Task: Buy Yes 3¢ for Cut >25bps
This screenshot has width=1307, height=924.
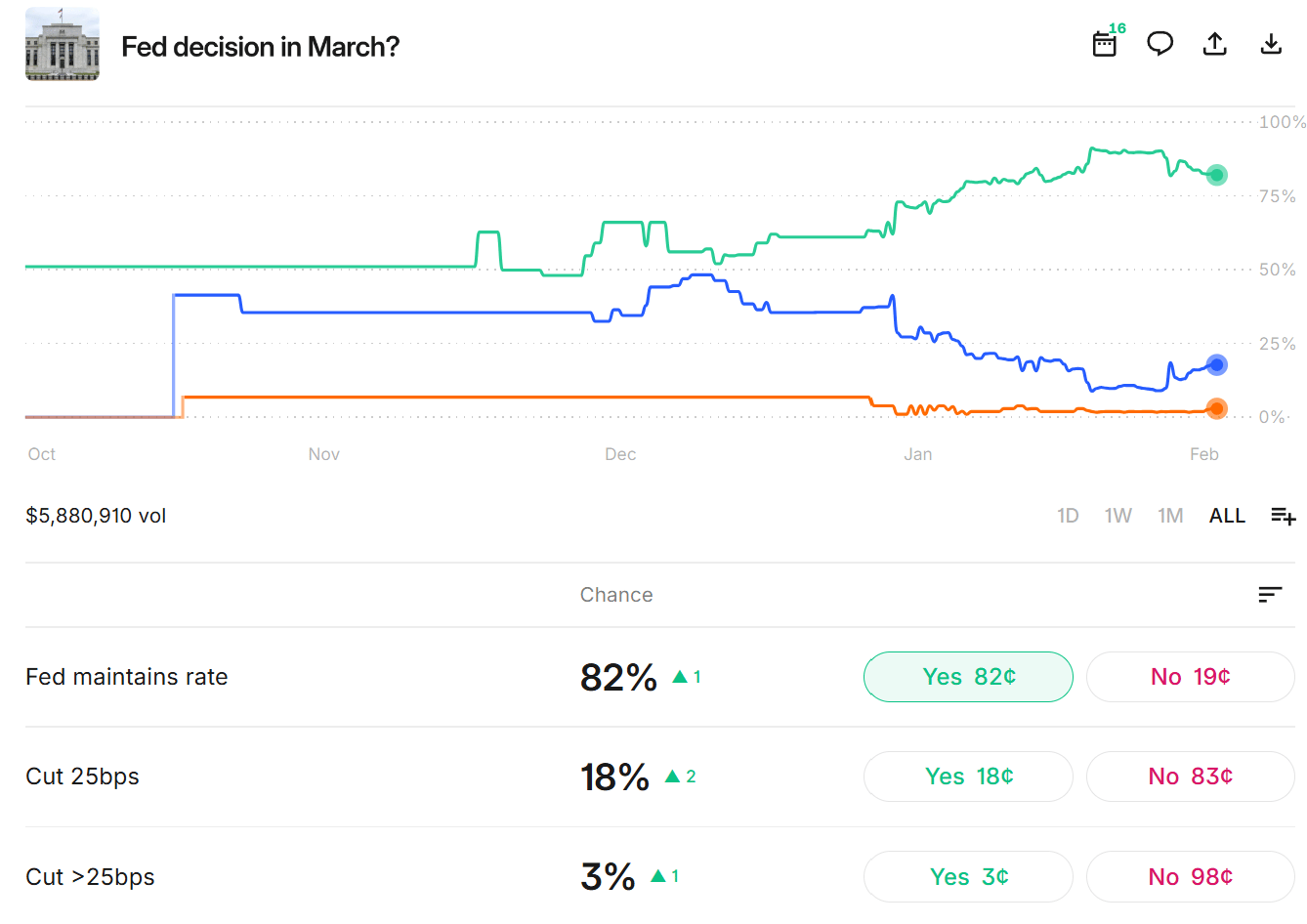Action: tap(968, 876)
